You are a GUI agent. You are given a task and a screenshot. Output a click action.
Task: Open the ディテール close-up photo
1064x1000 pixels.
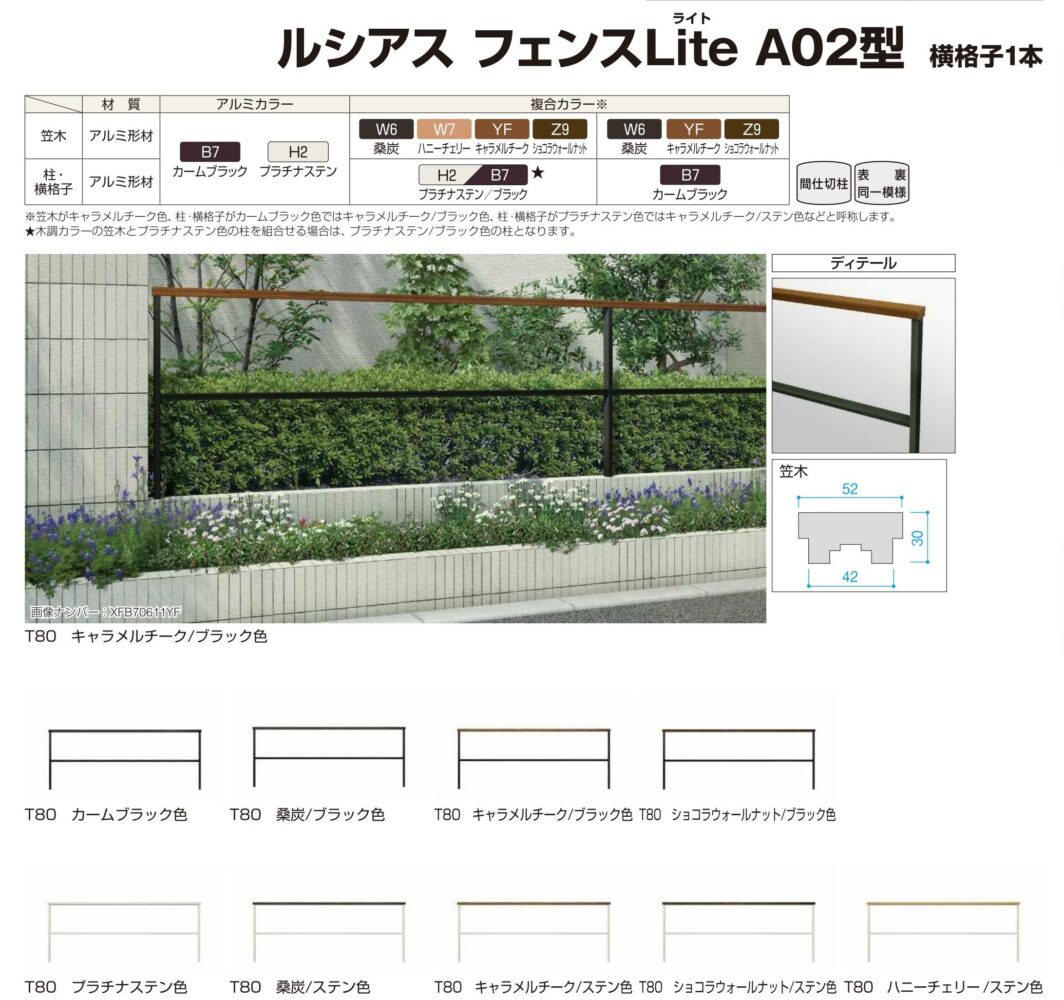[x=863, y=365]
